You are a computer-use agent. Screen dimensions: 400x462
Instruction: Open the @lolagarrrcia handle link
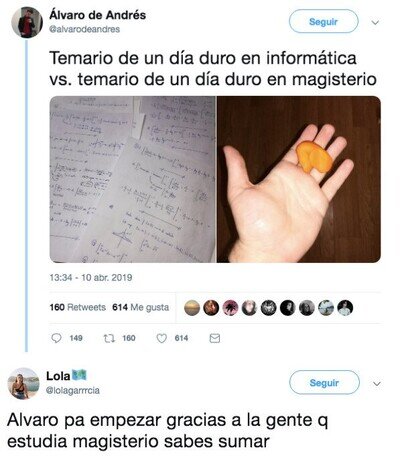[x=73, y=390]
